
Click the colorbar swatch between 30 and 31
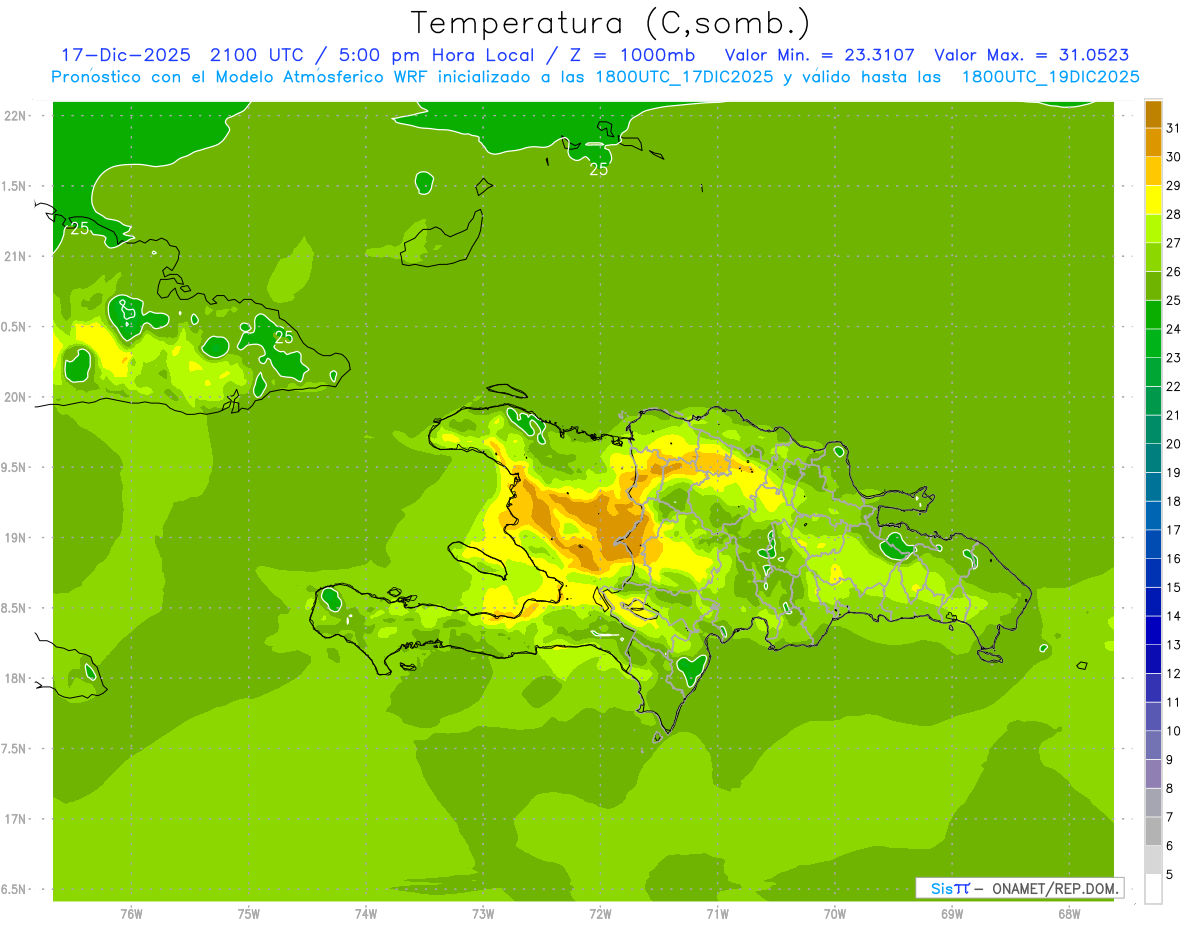click(x=1153, y=142)
